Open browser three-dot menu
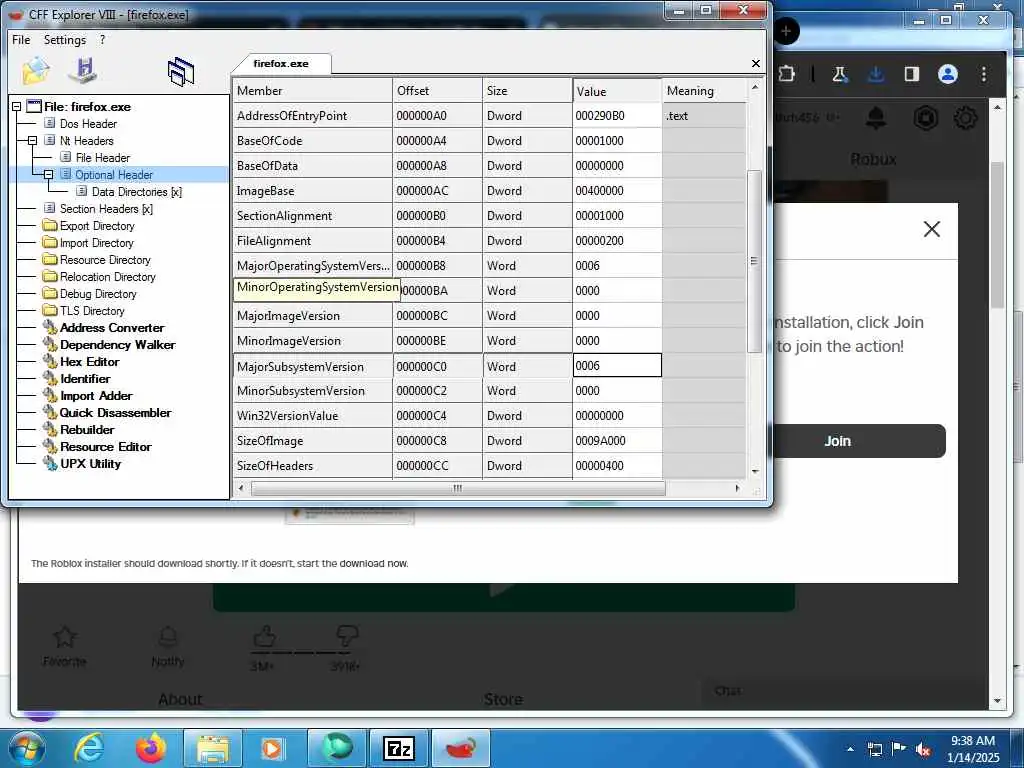The width and height of the screenshot is (1024, 768). (x=984, y=74)
